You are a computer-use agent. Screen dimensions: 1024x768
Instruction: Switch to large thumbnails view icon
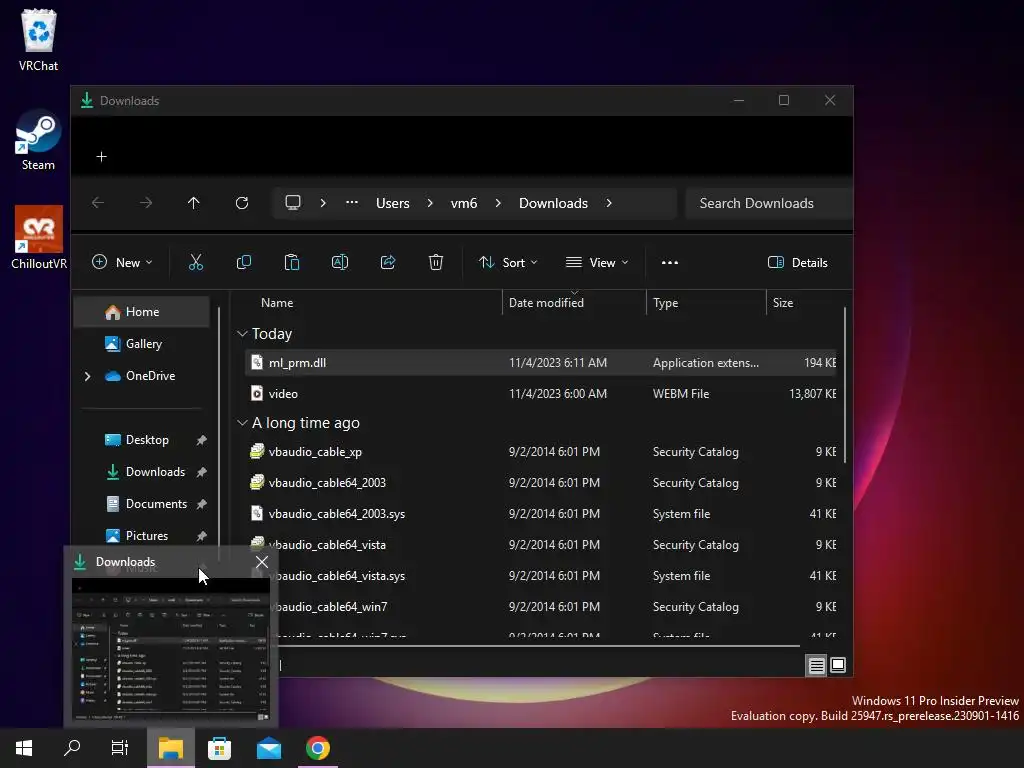(838, 665)
